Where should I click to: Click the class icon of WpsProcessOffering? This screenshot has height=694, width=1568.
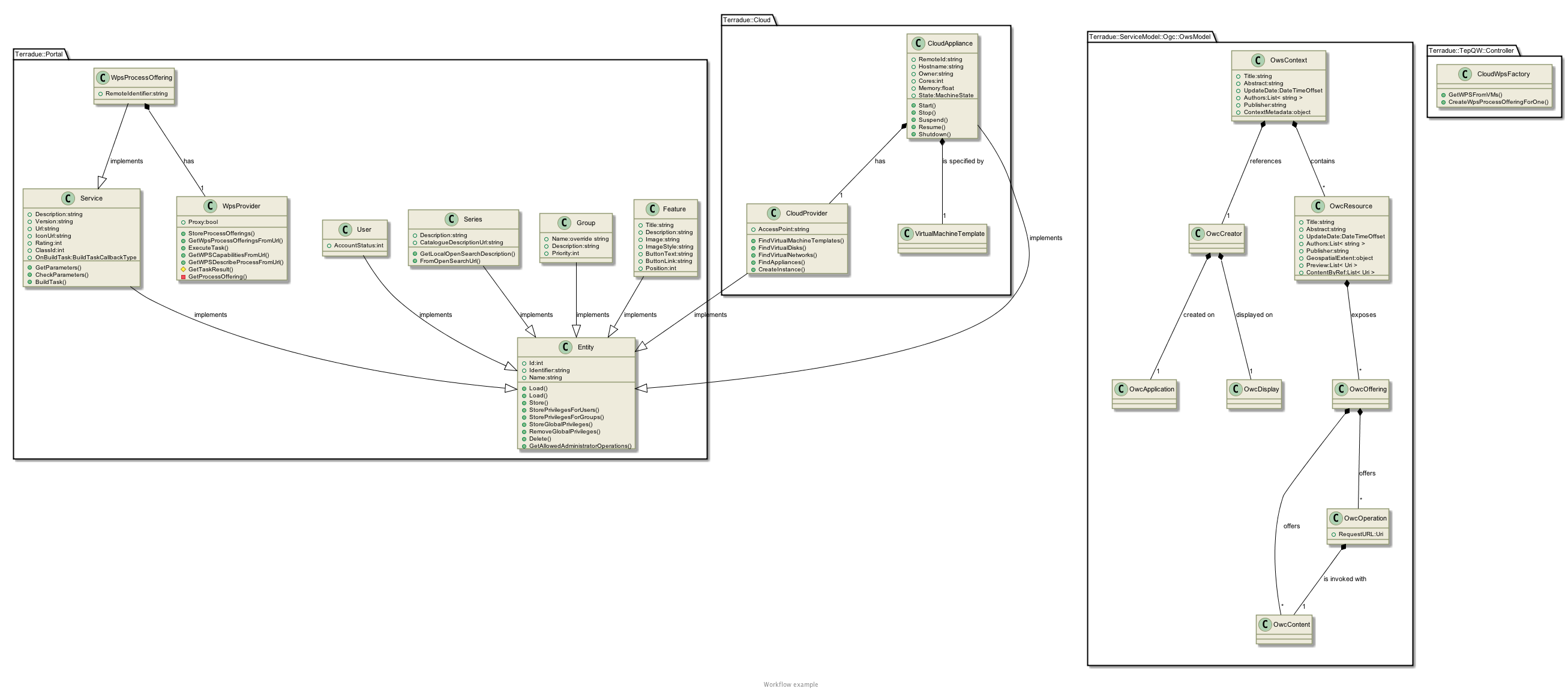click(102, 77)
